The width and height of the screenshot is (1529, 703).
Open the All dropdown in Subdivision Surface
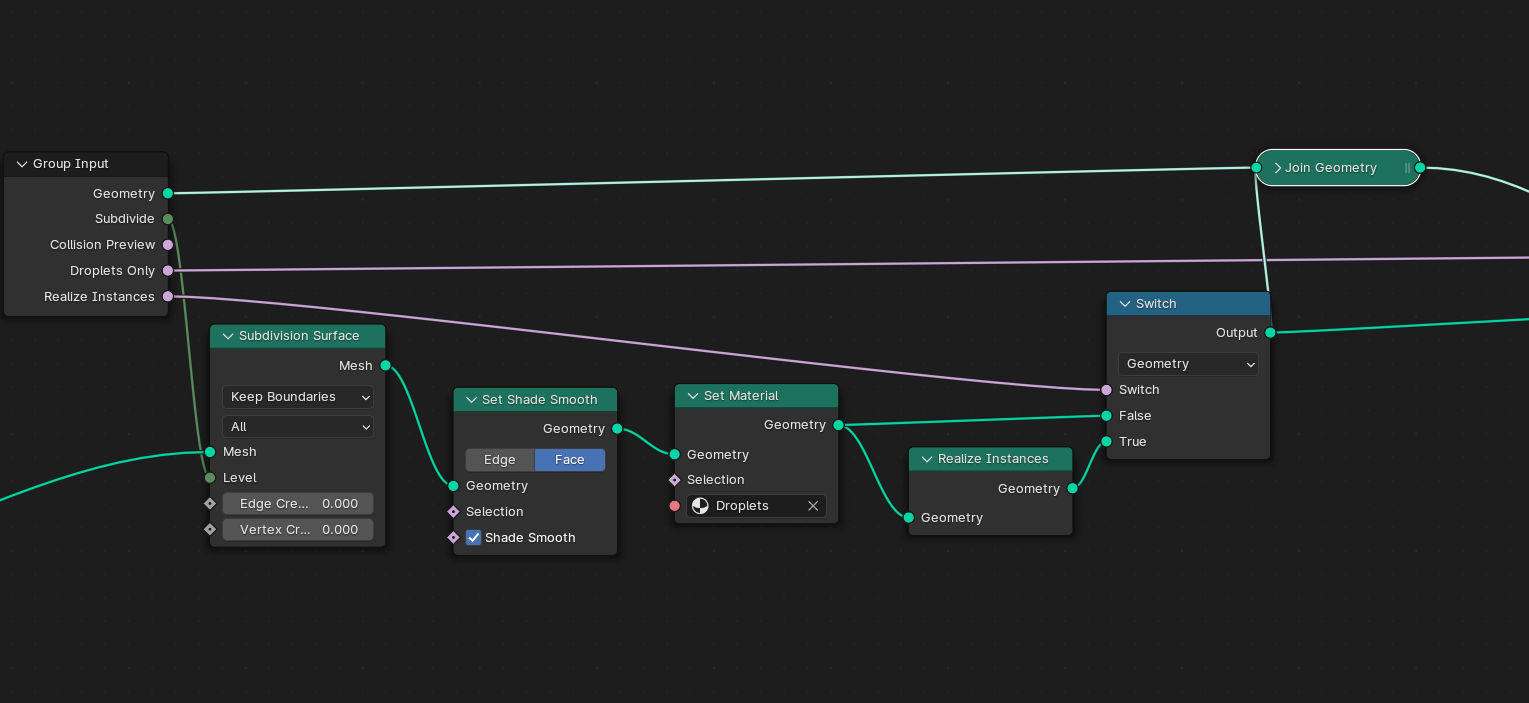pos(297,427)
